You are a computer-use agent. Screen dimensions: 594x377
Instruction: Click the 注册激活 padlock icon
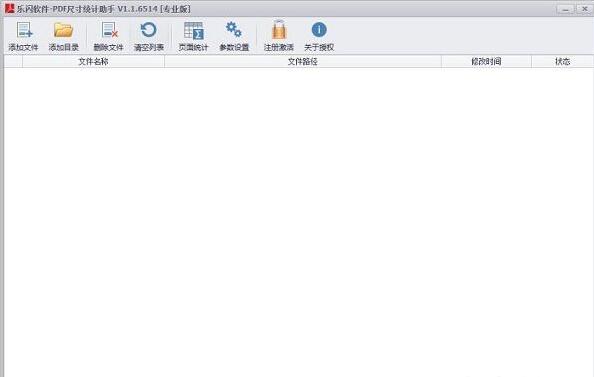tap(279, 30)
